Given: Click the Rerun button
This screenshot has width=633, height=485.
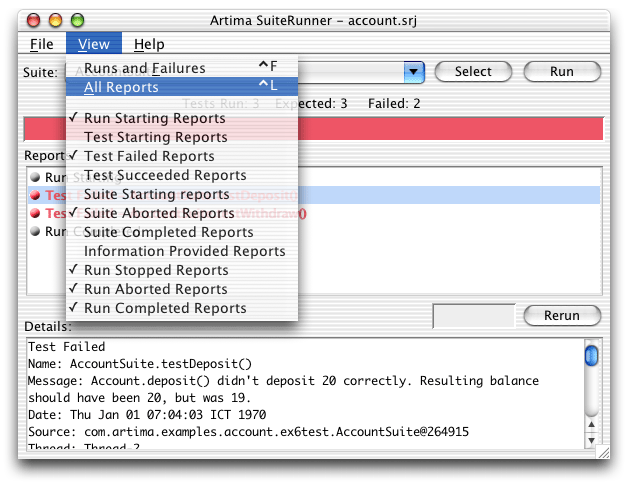Looking at the screenshot, I should (562, 315).
